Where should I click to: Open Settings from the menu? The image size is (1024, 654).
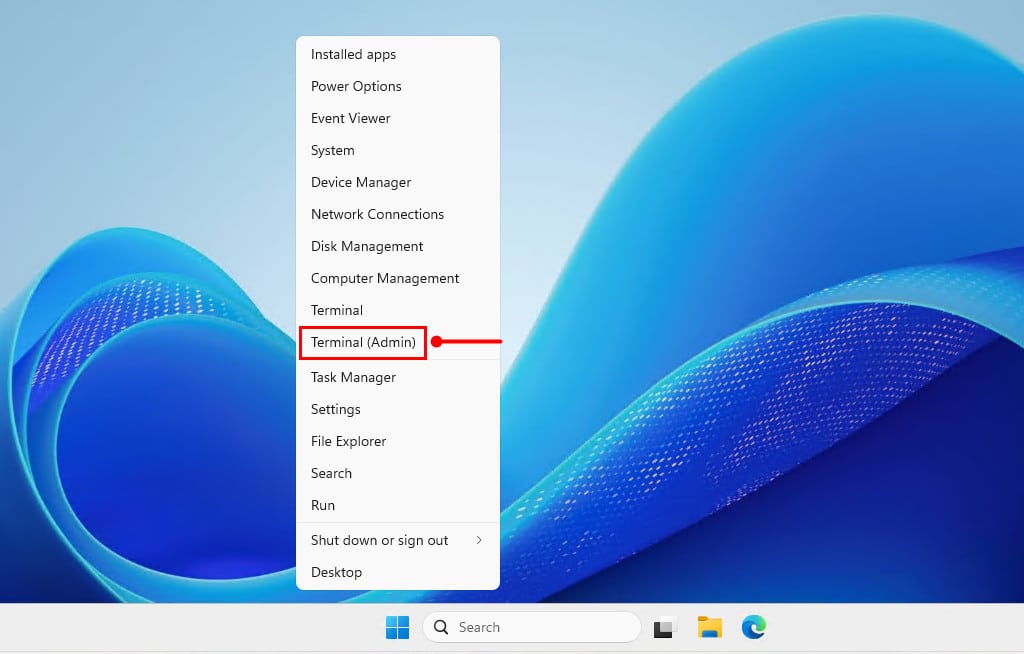[x=335, y=409]
